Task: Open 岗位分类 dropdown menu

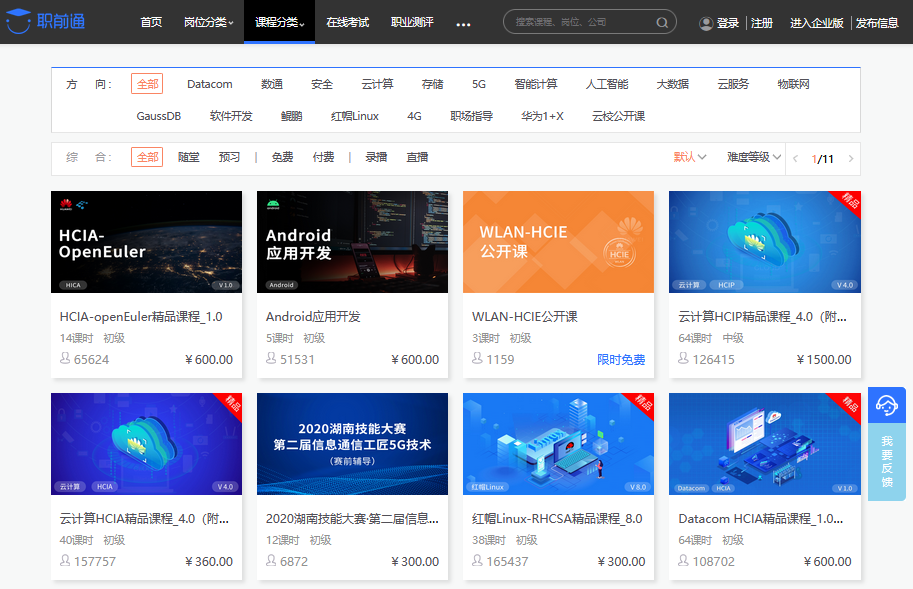Action: tap(208, 22)
